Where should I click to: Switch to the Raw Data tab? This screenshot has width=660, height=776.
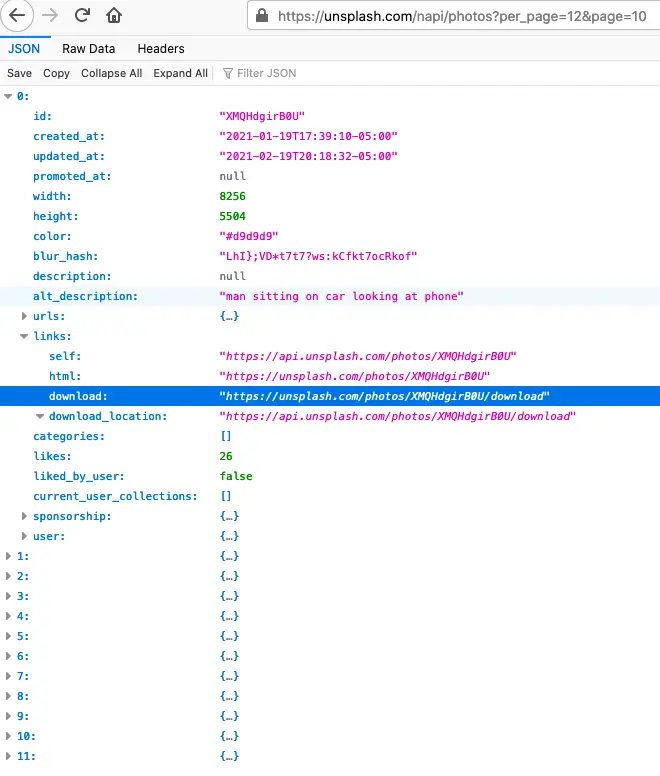pyautogui.click(x=89, y=48)
